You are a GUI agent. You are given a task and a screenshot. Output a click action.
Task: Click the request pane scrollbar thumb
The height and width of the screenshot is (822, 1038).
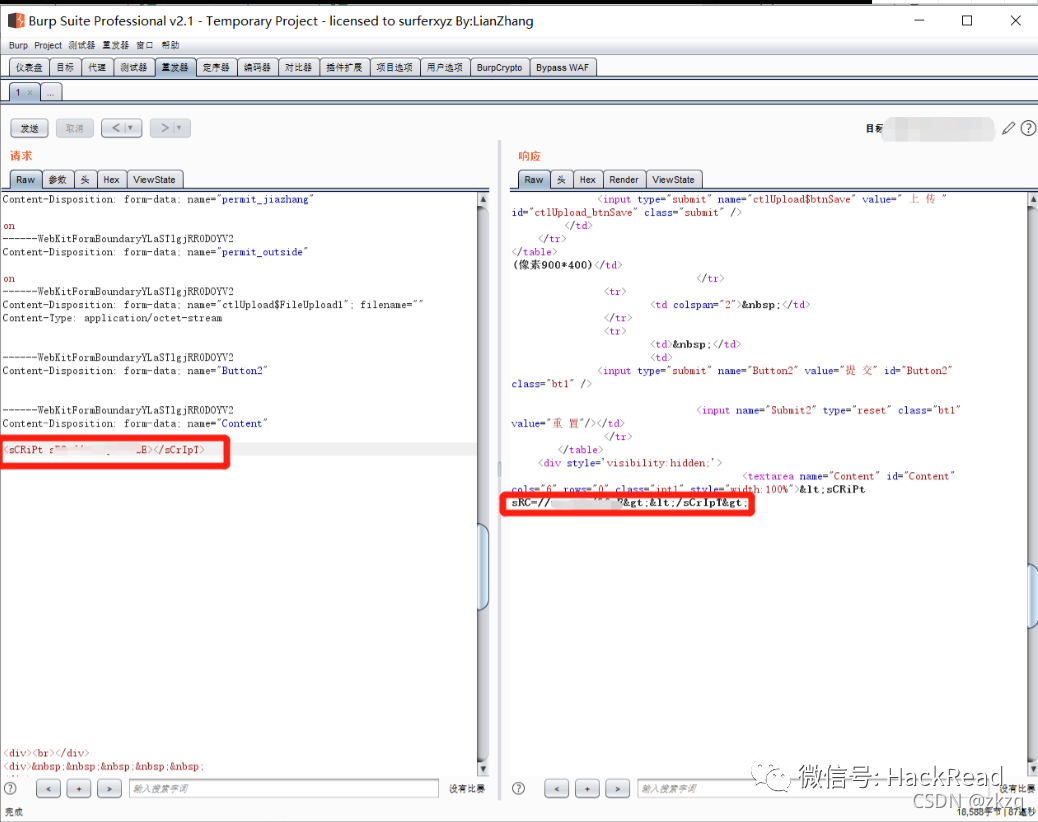point(483,567)
